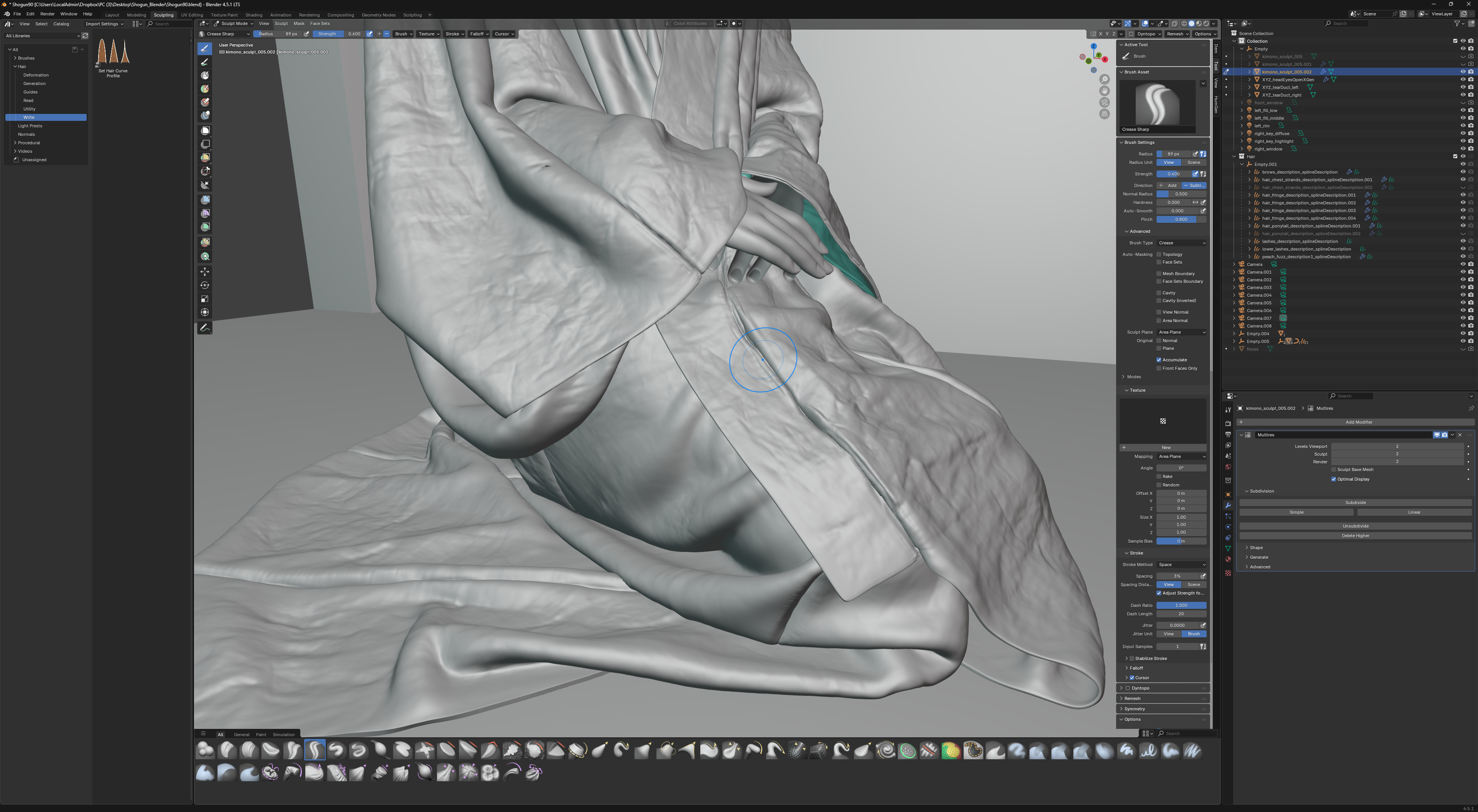Switch to the Texture Paint workspace tab
1478x812 pixels.
pyautogui.click(x=224, y=15)
